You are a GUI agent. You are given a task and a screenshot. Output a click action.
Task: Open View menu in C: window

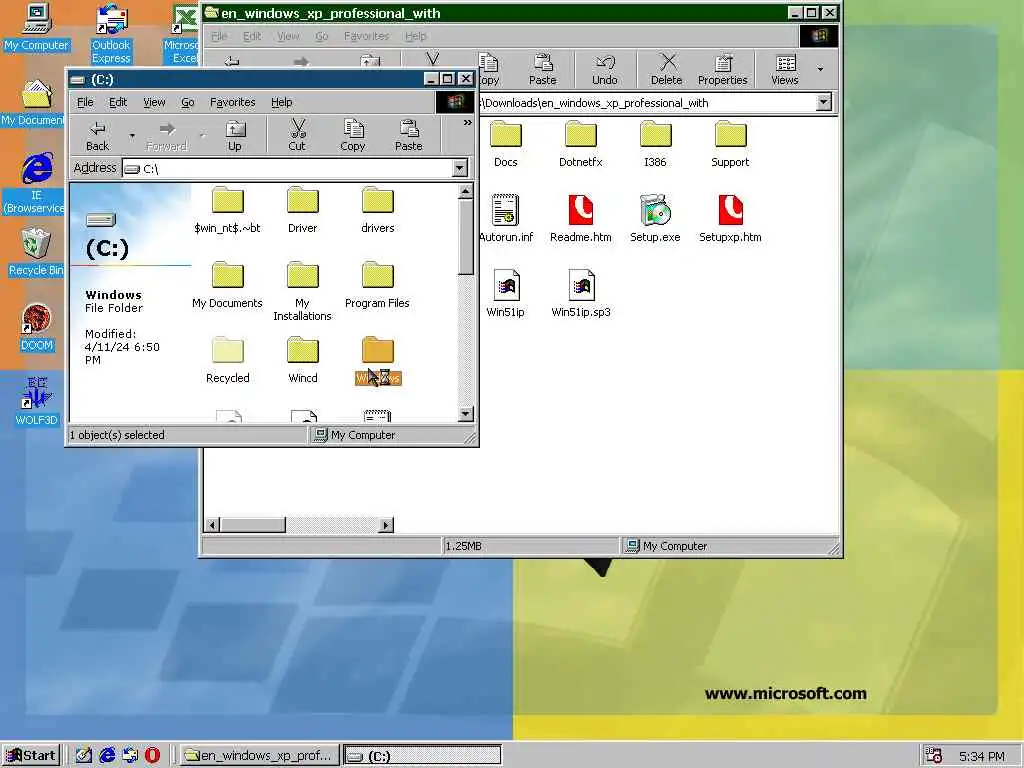pos(154,102)
